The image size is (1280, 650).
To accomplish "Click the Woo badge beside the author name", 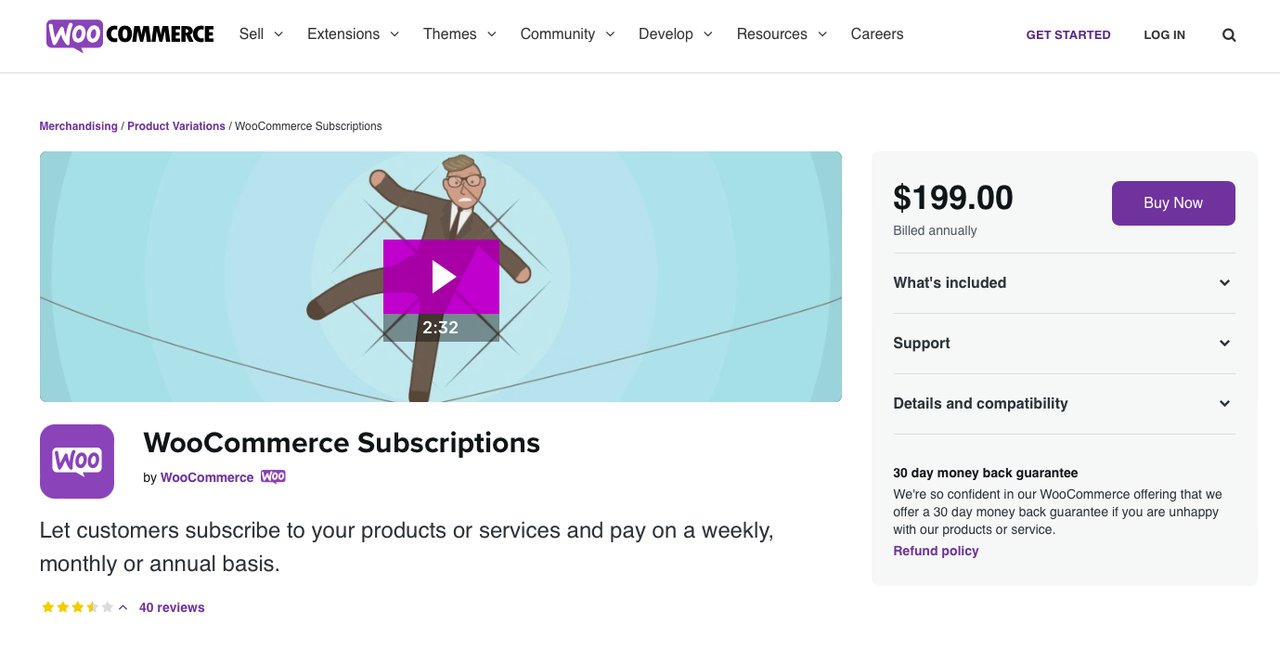I will (273, 477).
